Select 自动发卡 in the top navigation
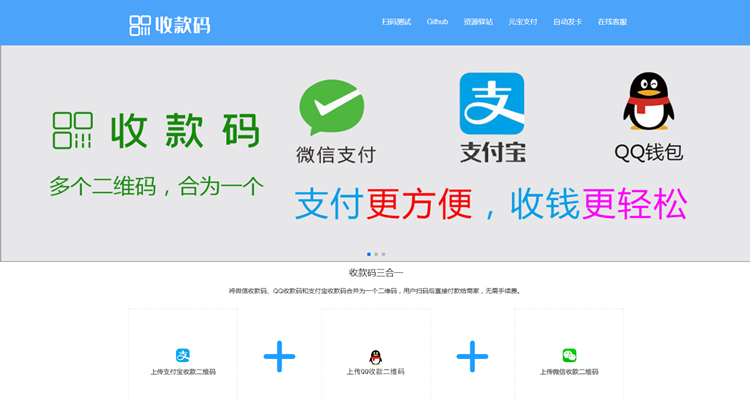Viewport: 750px width, 402px height. tap(567, 22)
